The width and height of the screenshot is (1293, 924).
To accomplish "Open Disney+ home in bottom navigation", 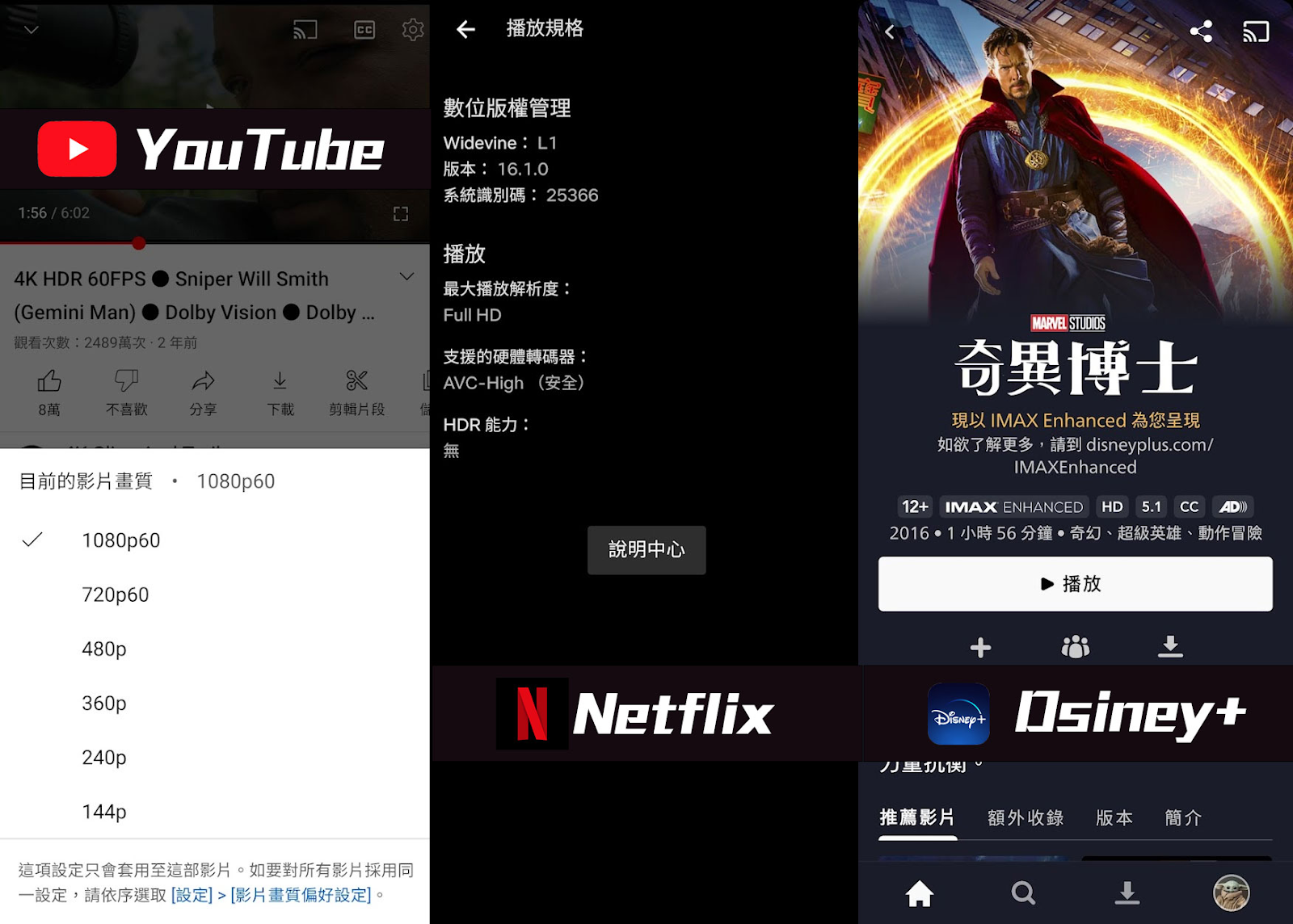I will (x=919, y=893).
